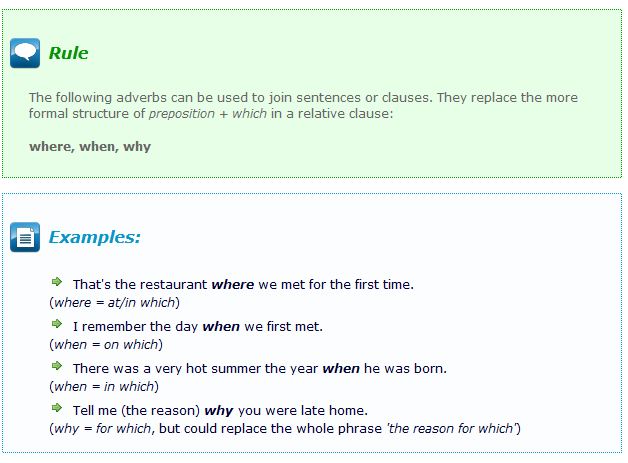Screen dimensions: 628x463
Task: Click the italic "the reason for which" phrase
Action: 453,428
